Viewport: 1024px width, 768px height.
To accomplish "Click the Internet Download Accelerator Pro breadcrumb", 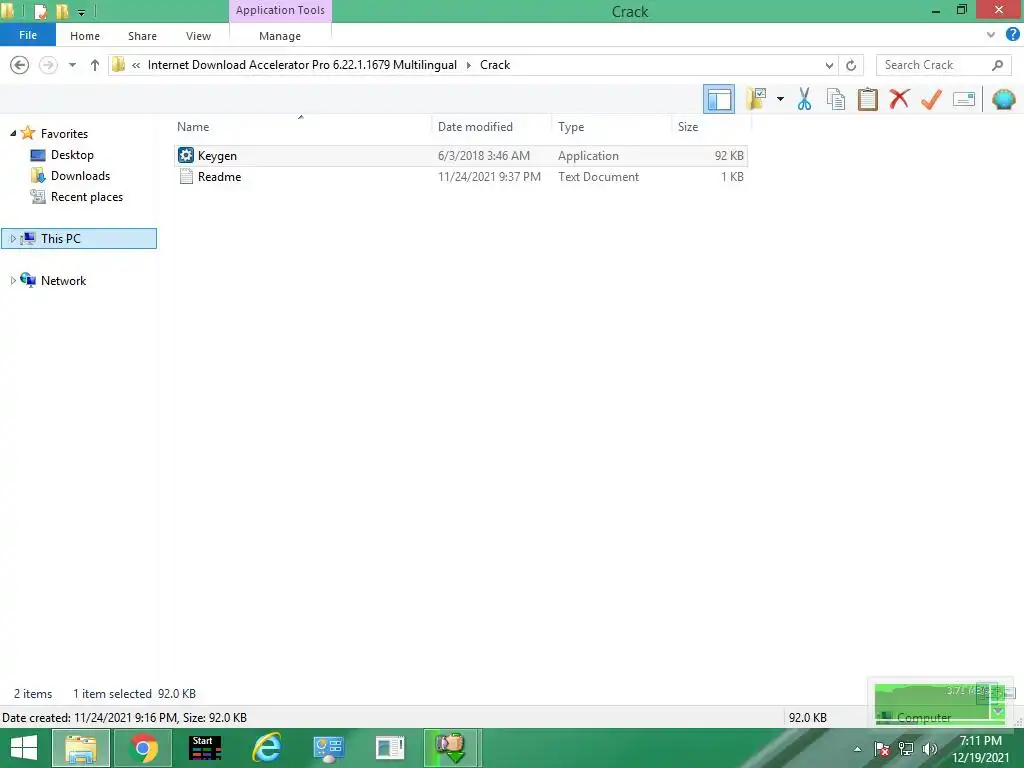I will point(302,65).
